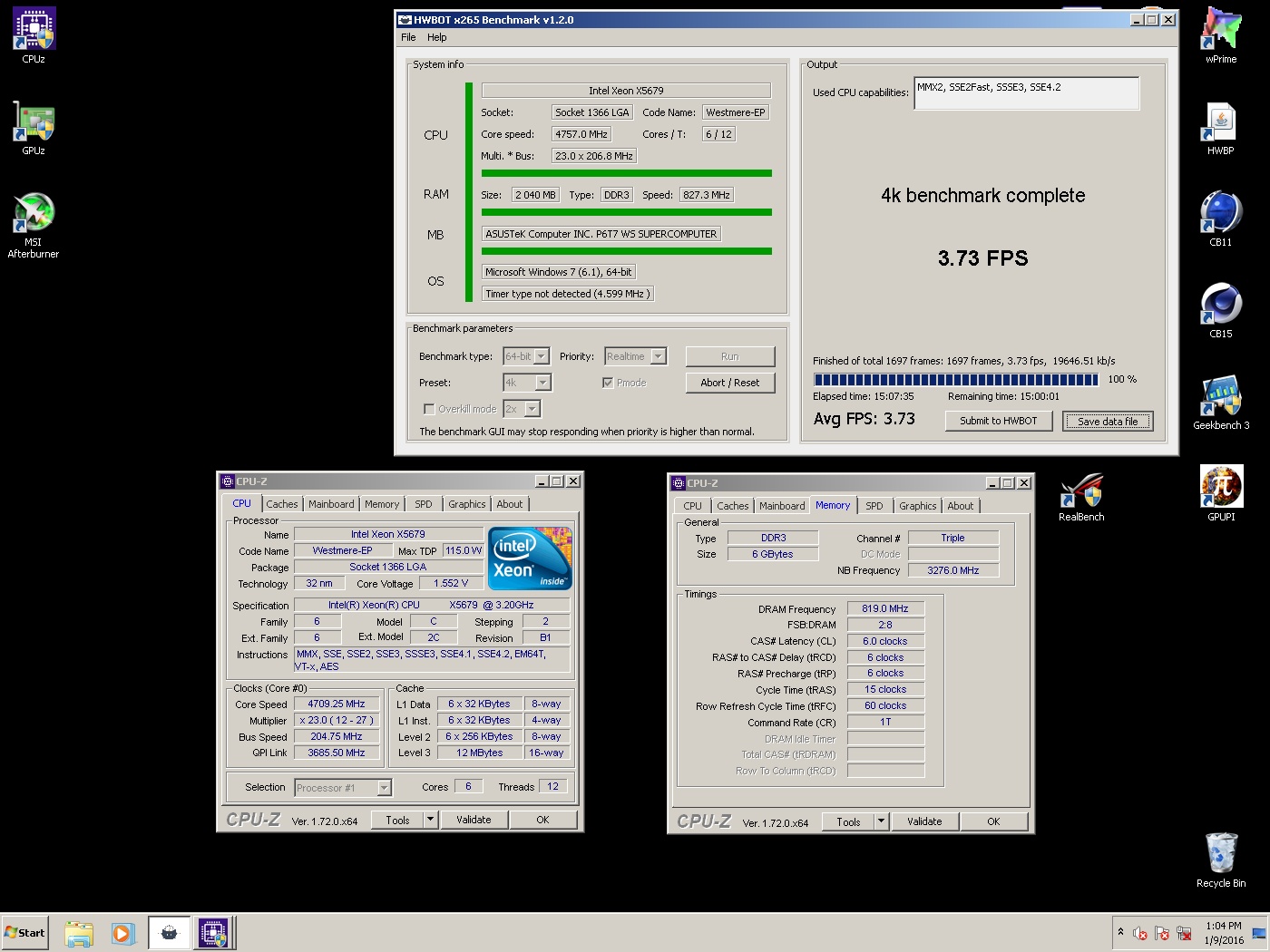
Task: Select CPU tab in Memory CPU-Z window
Action: [692, 506]
